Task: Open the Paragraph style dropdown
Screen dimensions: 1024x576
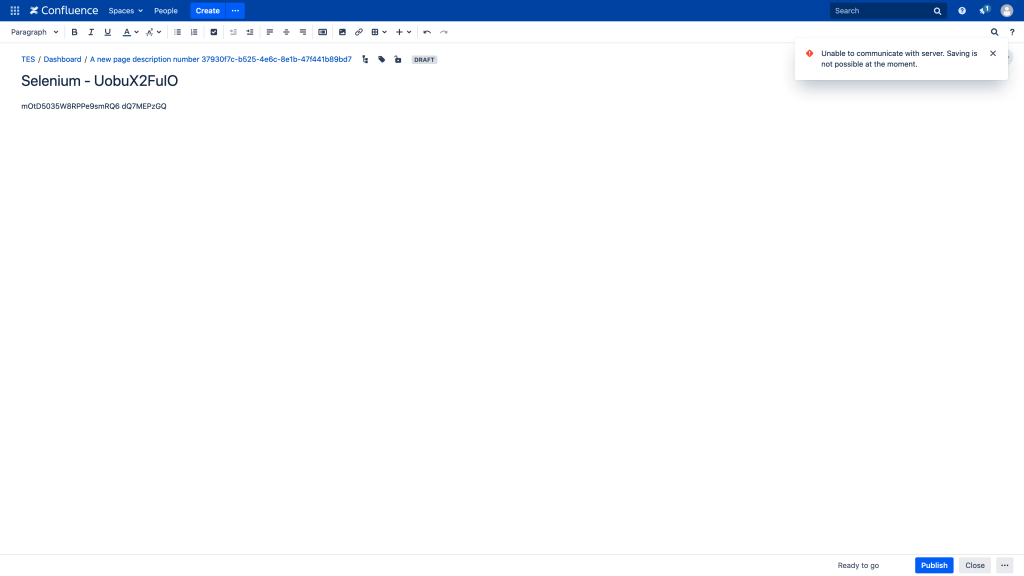Action: pyautogui.click(x=35, y=32)
